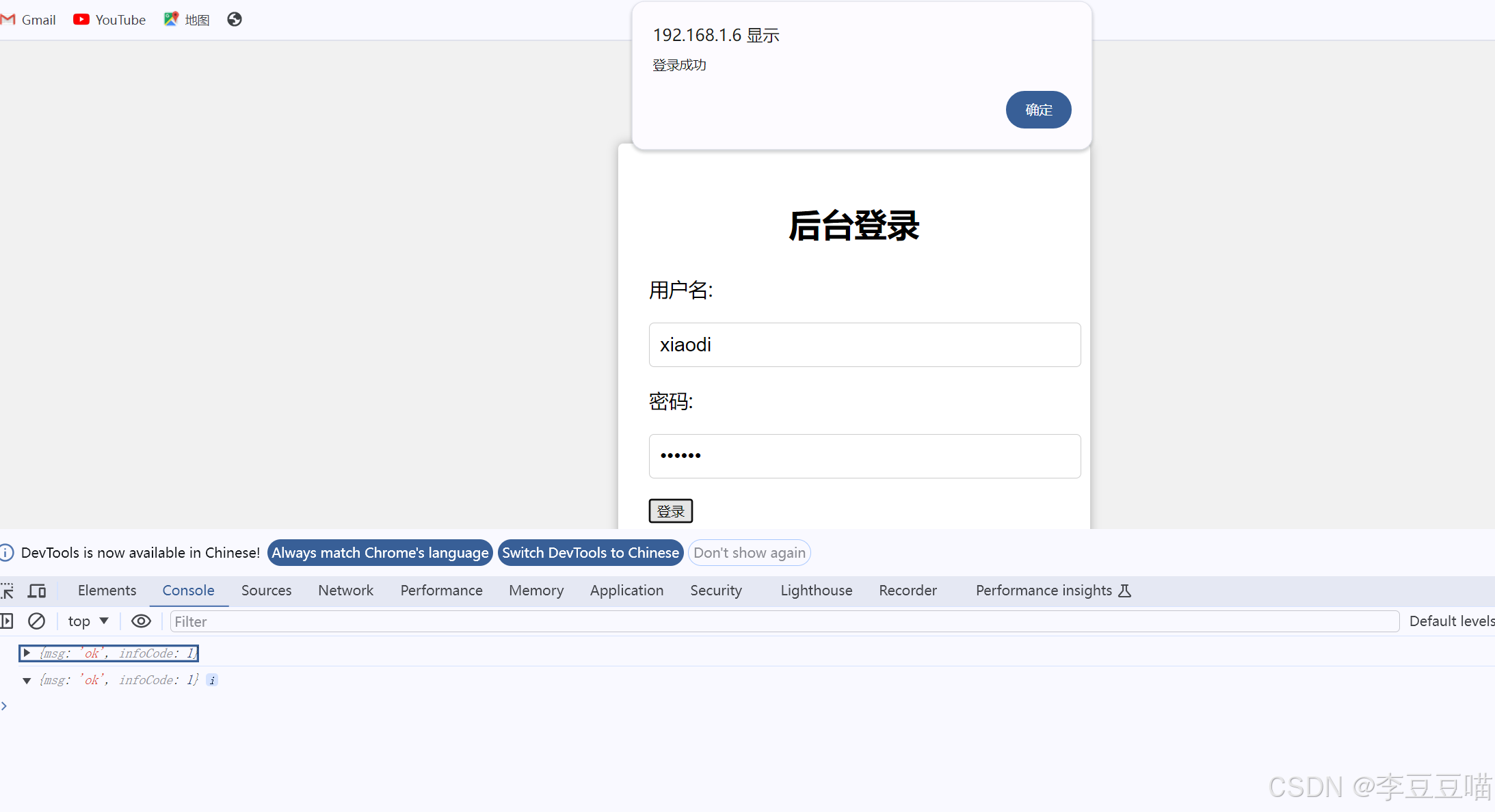
Task: Click the globe bookmark icon
Action: (234, 19)
